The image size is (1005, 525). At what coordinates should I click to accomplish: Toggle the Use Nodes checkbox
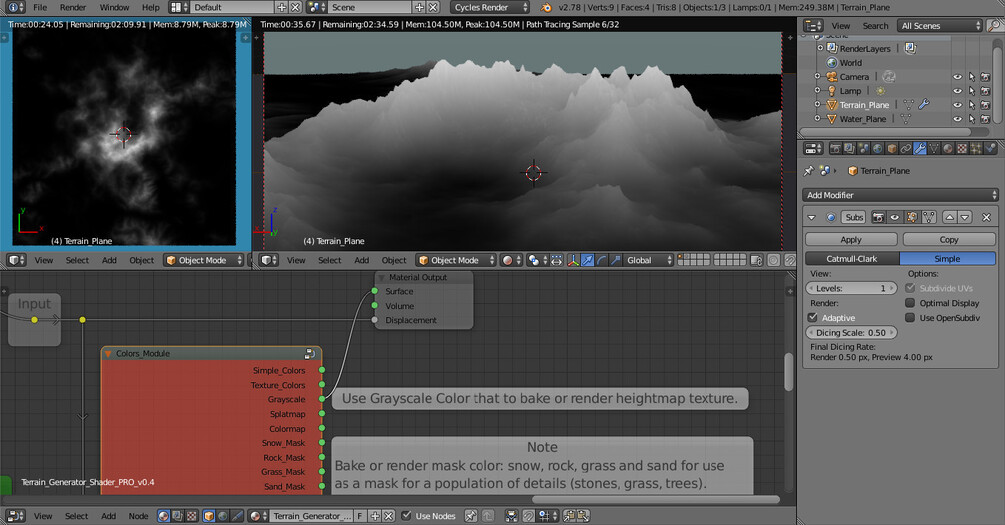tap(406, 516)
